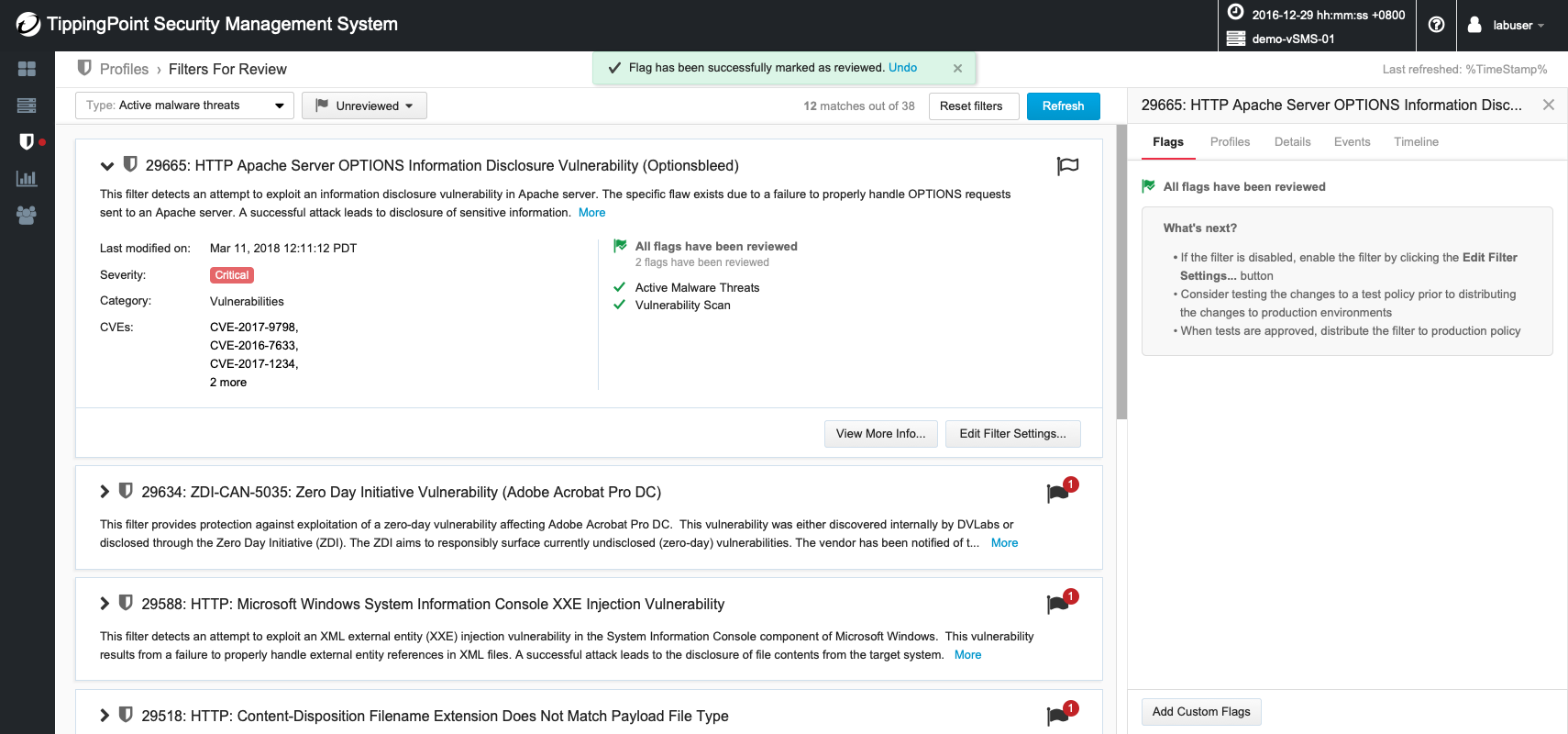Click More link in 29588 description
The width and height of the screenshot is (1568, 734).
pos(967,654)
